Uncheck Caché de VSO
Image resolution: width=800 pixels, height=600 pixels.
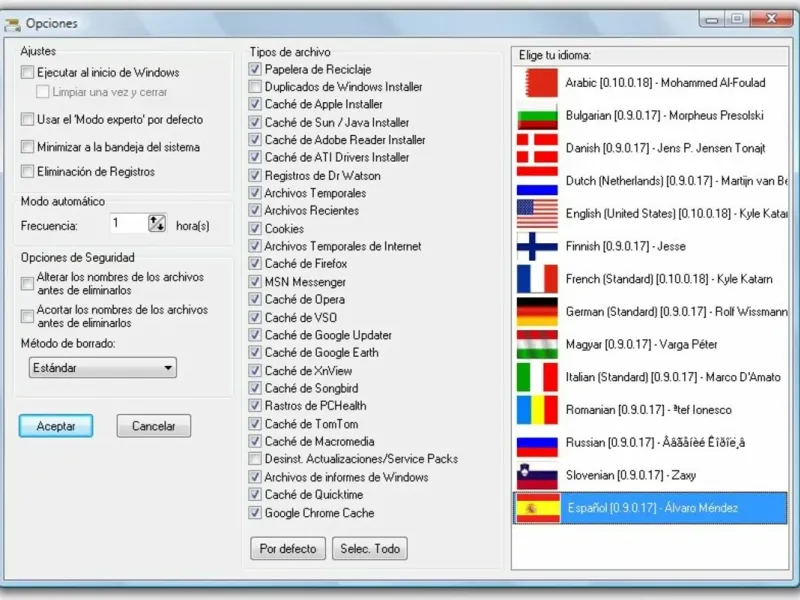coord(255,317)
